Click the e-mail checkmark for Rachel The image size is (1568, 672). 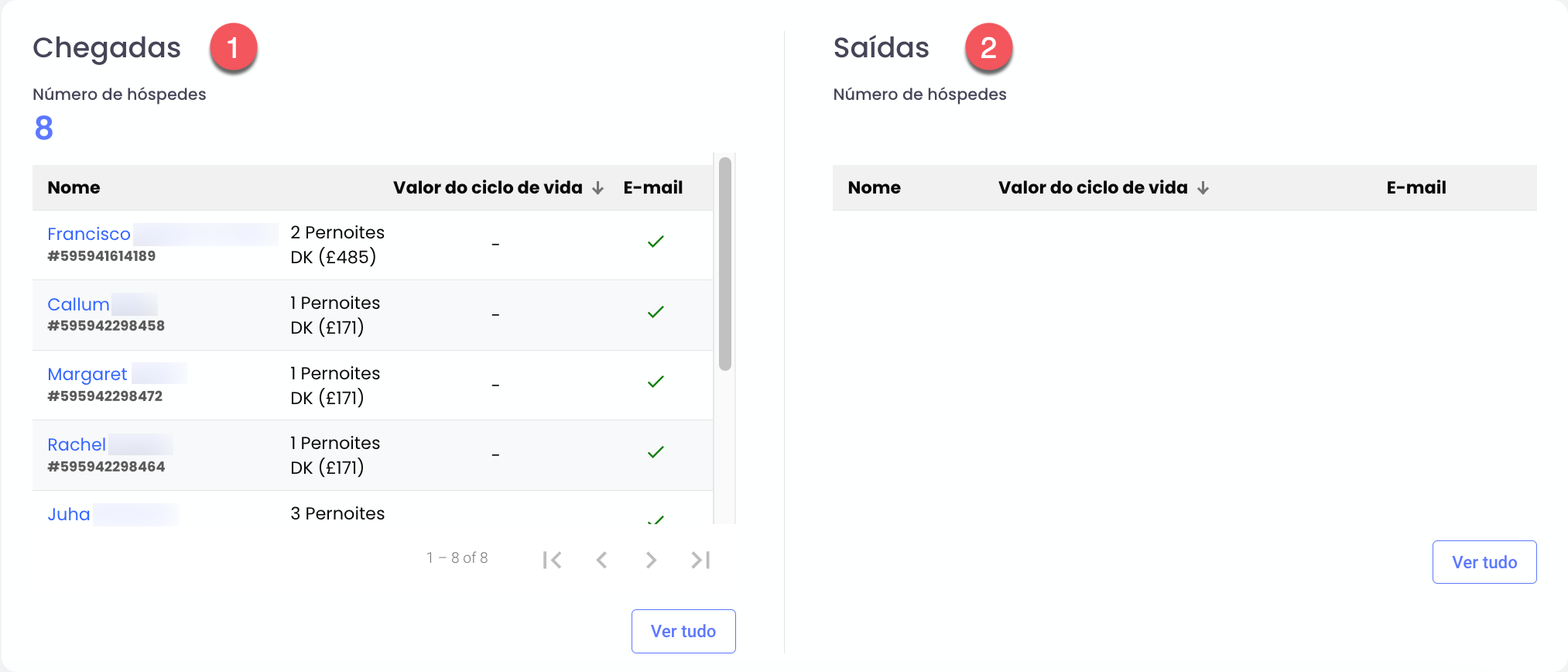(656, 452)
